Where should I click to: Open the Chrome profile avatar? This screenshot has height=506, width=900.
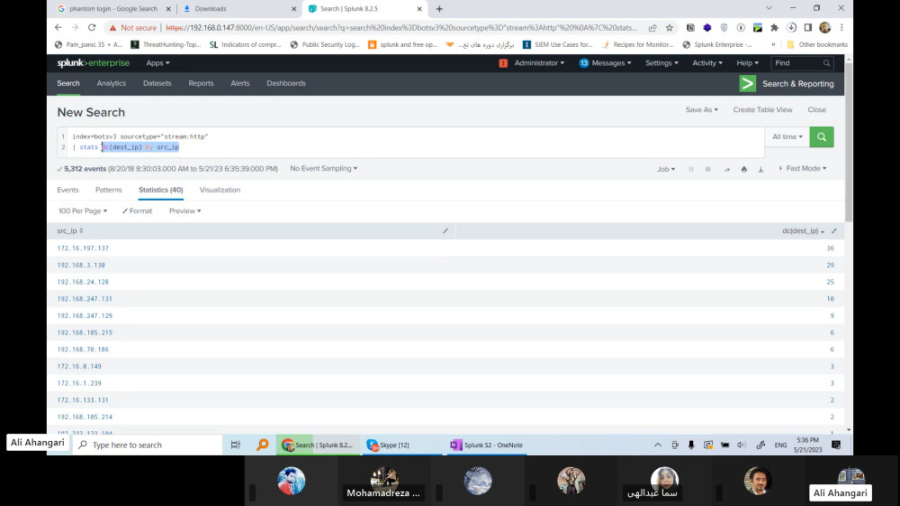(825, 28)
